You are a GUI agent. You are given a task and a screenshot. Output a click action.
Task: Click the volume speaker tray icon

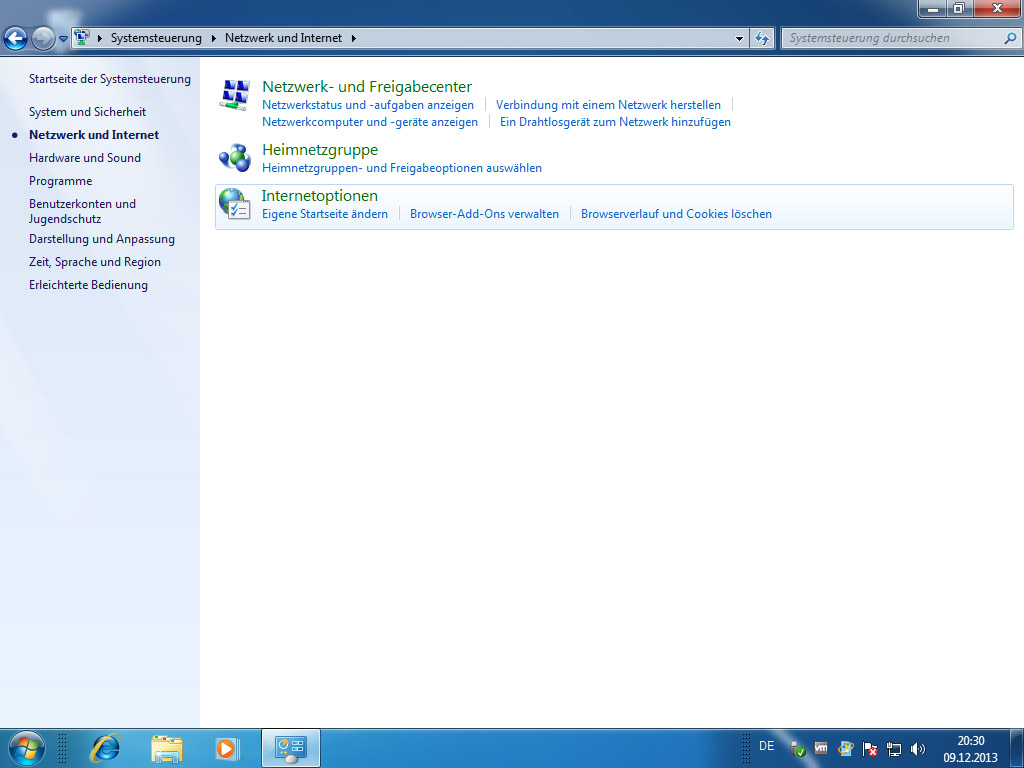pyautogui.click(x=918, y=749)
